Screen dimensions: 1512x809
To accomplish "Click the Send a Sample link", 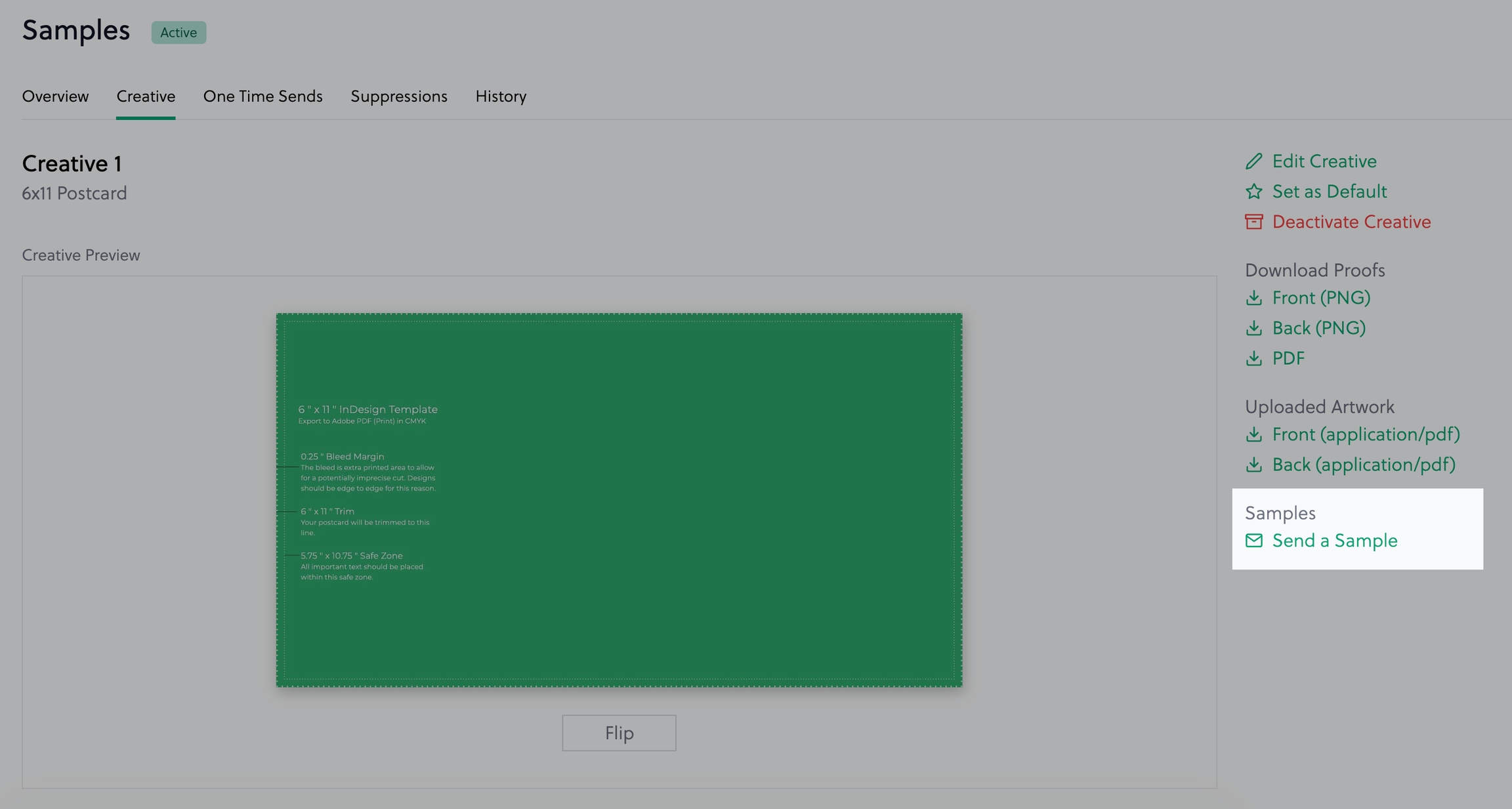I will tap(1334, 541).
